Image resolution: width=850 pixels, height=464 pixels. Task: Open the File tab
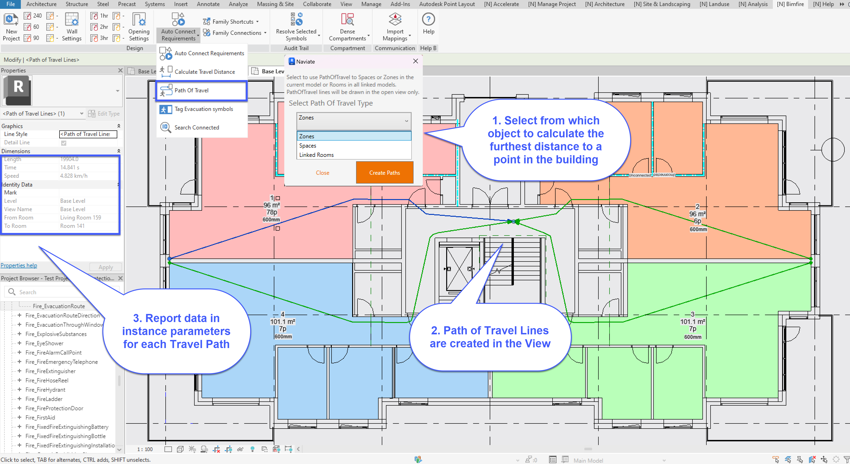click(10, 4)
